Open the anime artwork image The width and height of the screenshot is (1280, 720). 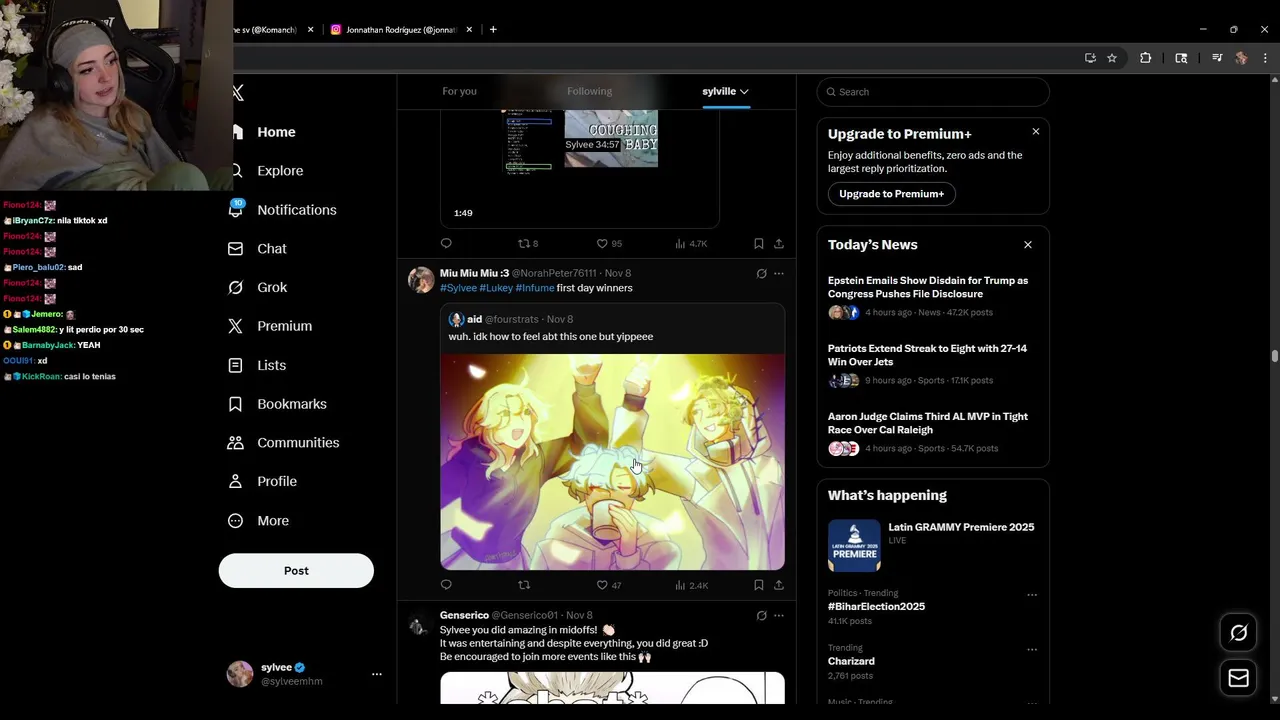(x=612, y=462)
